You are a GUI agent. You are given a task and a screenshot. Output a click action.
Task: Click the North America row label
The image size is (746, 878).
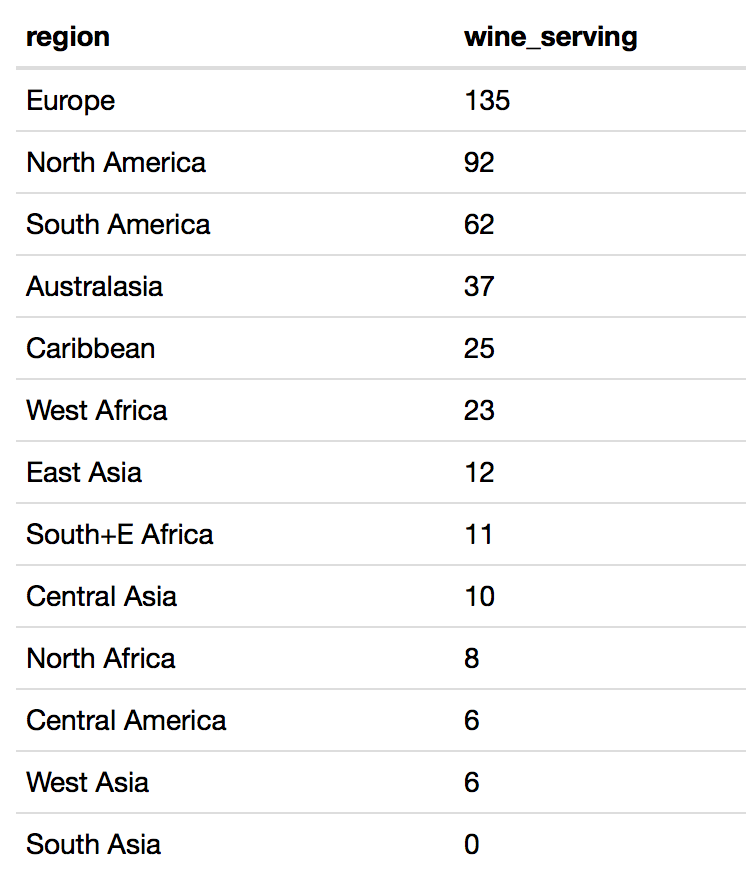[116, 163]
